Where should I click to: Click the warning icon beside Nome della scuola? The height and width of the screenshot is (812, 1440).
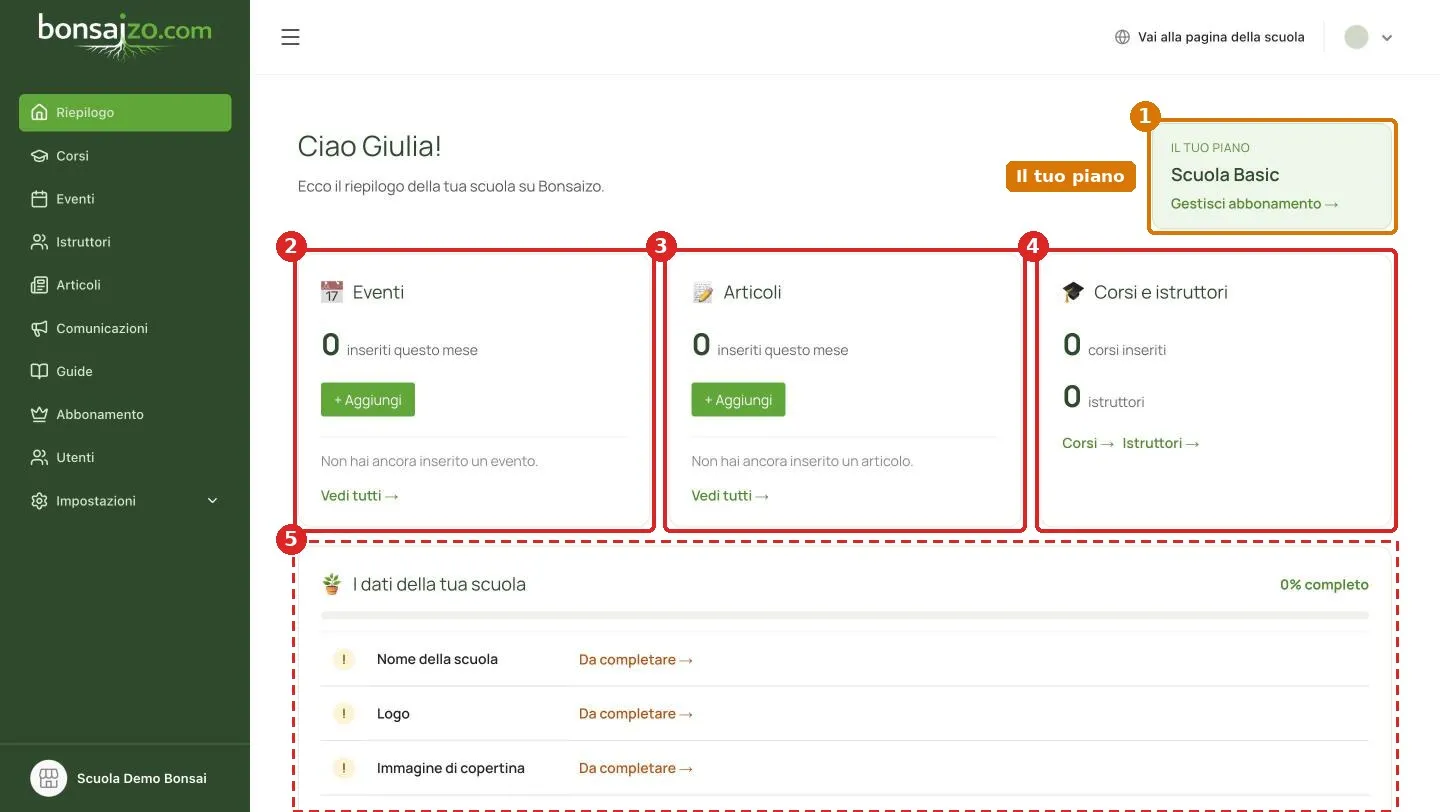coord(344,659)
